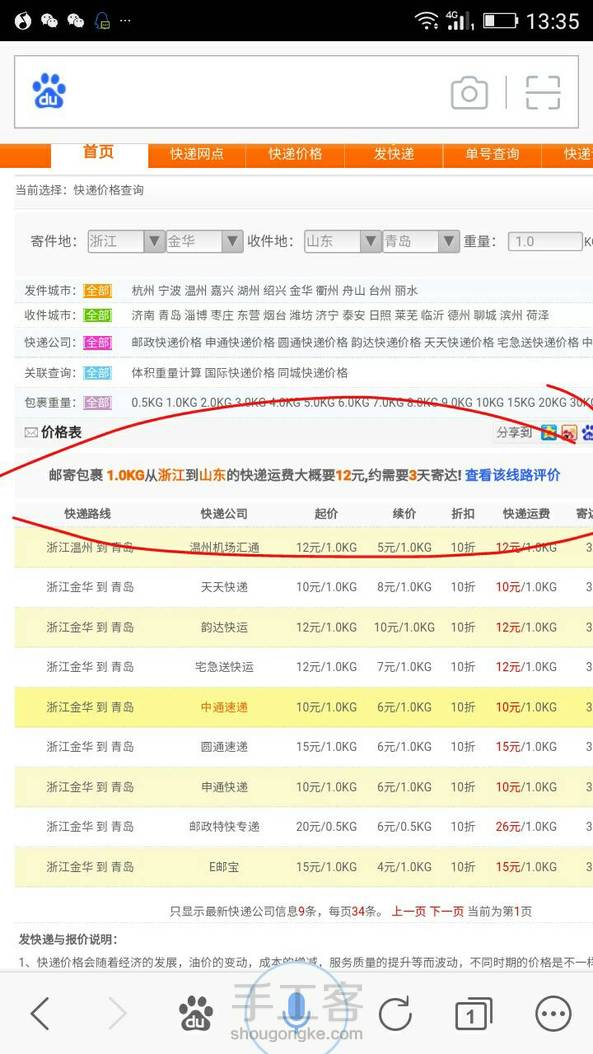Click 全部 button in 关联查询 row

pos(97,373)
